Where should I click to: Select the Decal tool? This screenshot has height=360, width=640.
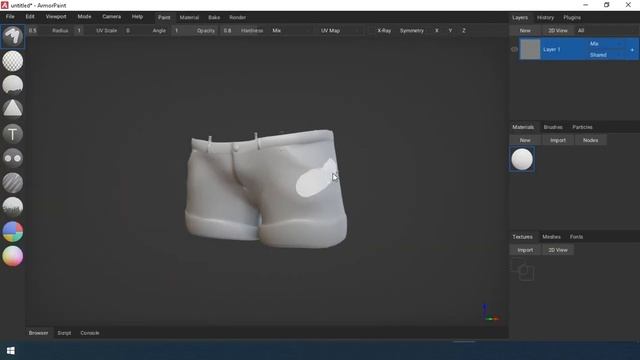pyautogui.click(x=13, y=109)
